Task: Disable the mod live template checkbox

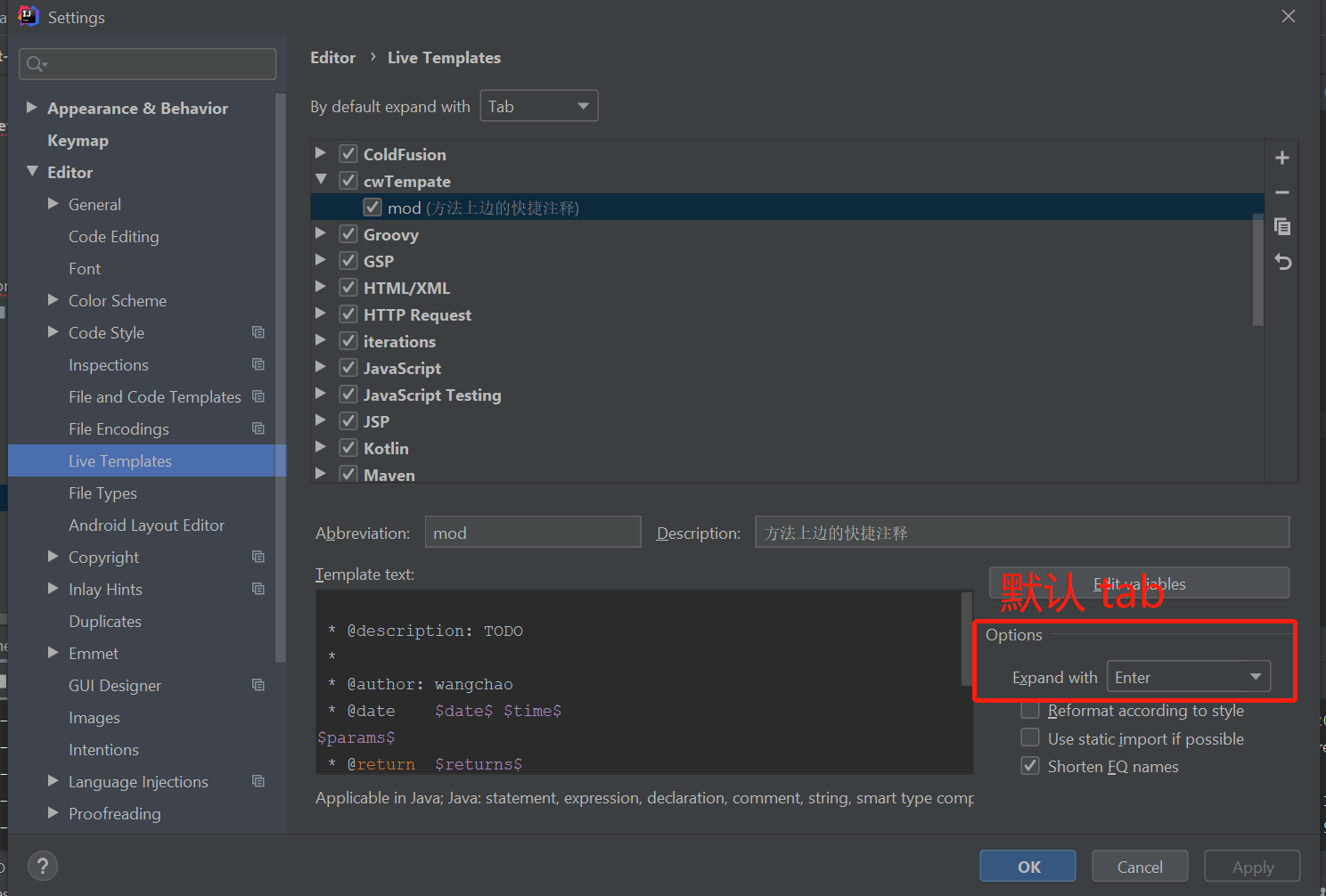Action: click(372, 208)
